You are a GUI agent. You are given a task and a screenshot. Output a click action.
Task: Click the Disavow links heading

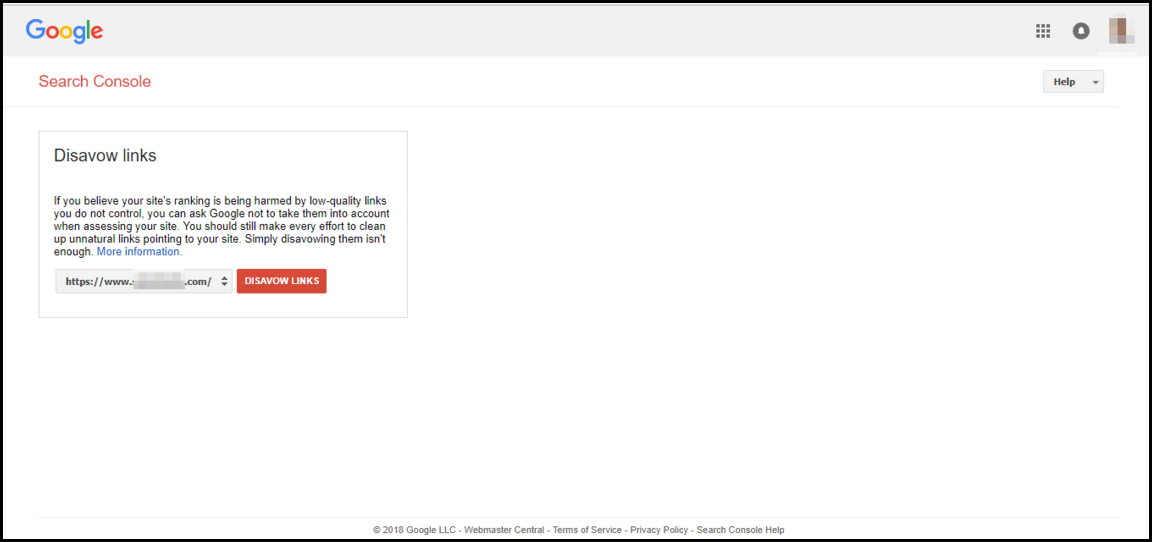click(x=105, y=156)
